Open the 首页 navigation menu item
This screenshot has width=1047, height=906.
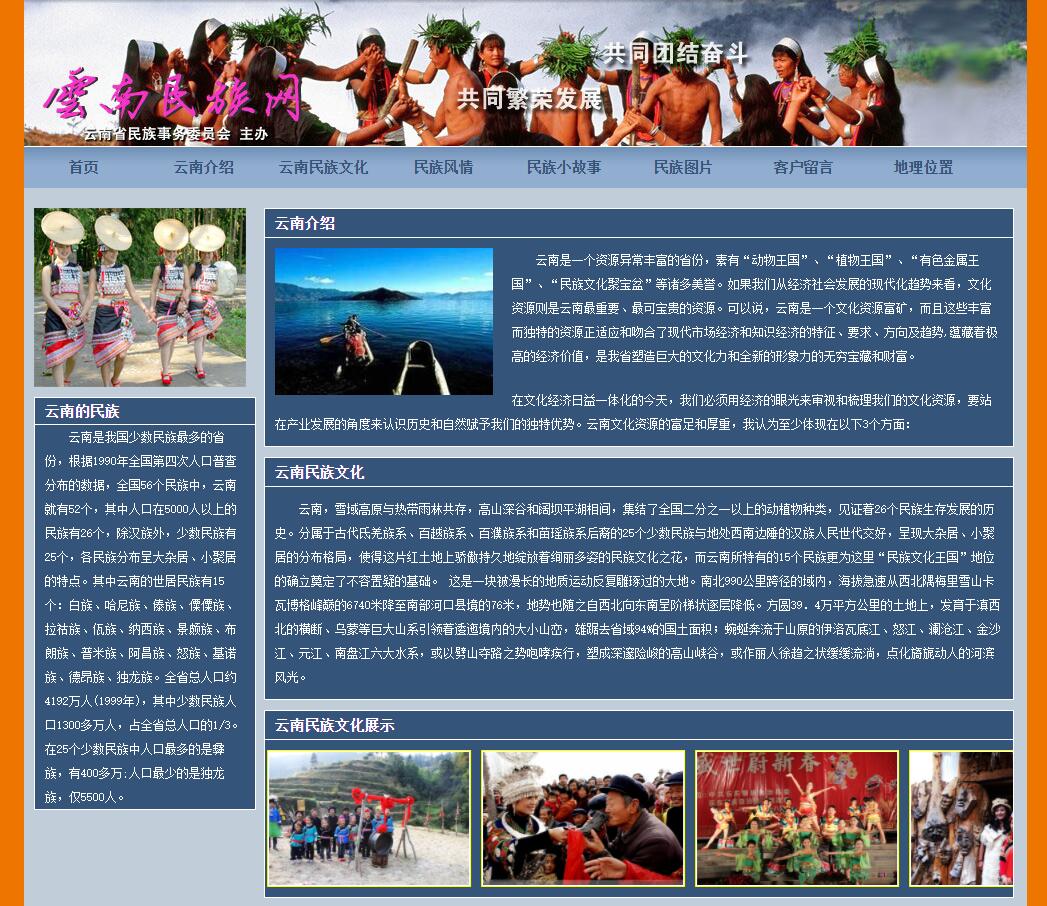[x=84, y=168]
